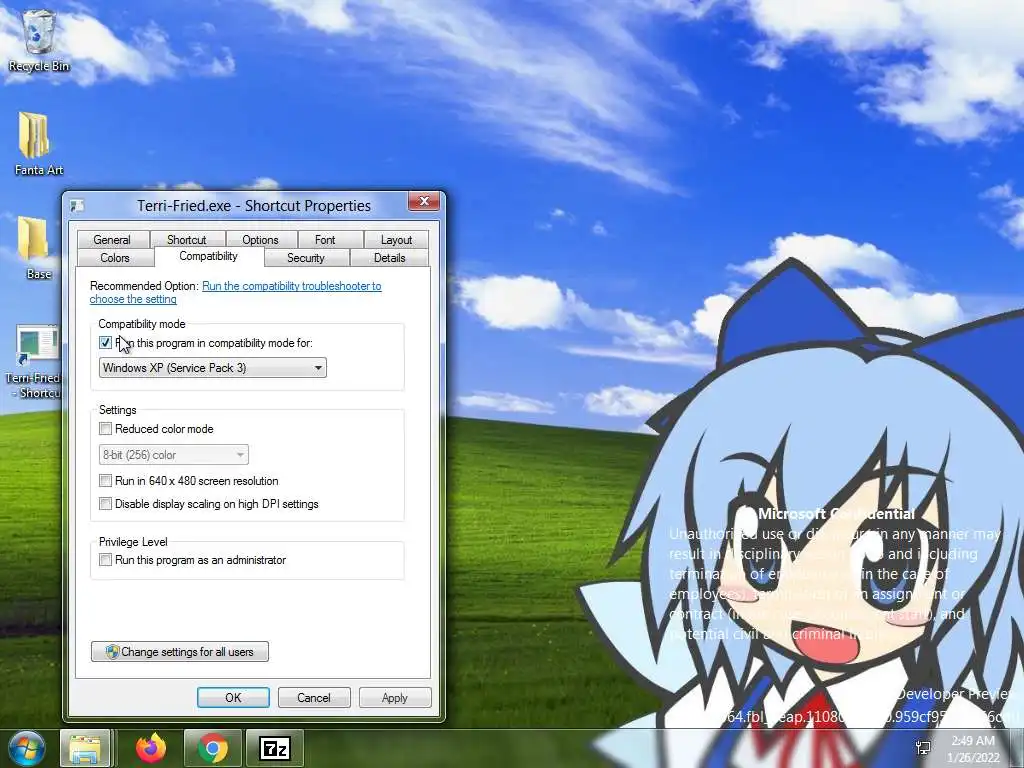The height and width of the screenshot is (768, 1024).
Task: Switch to the General tab
Action: pyautogui.click(x=112, y=240)
